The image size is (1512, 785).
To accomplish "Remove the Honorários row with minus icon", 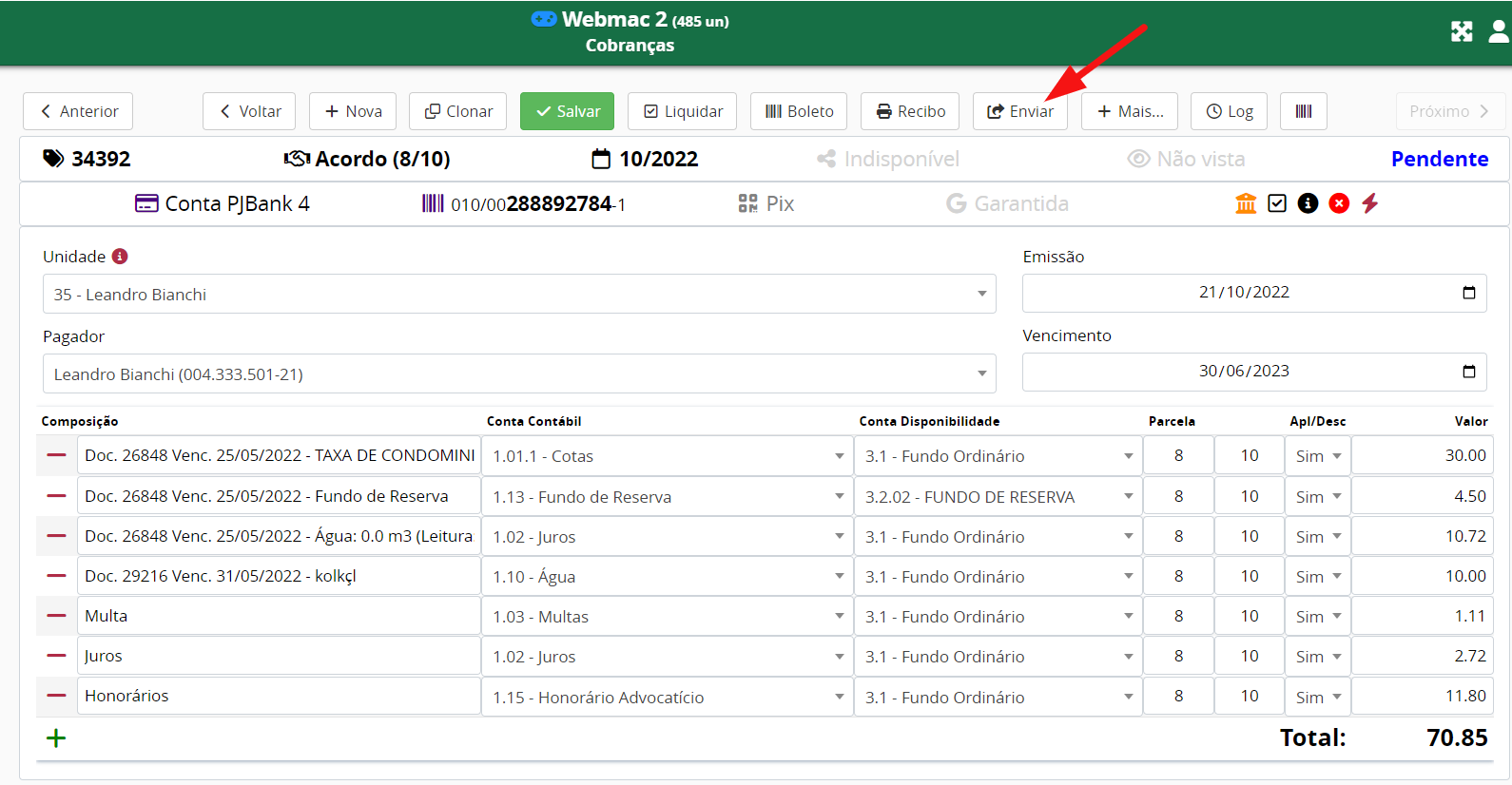I will point(56,696).
